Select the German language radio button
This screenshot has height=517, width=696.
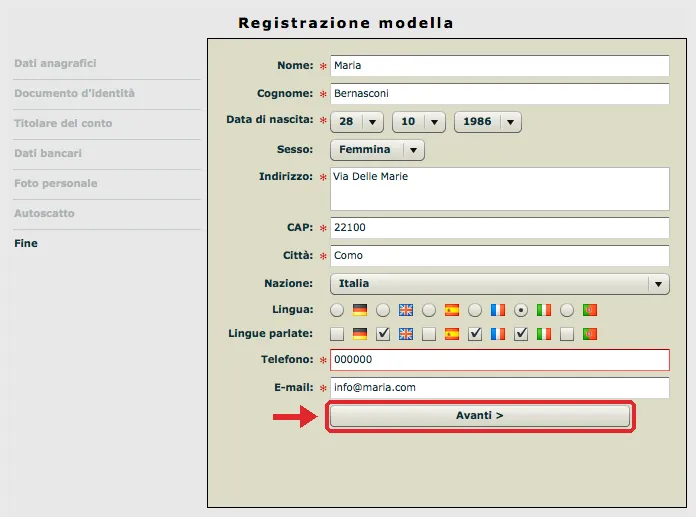pos(337,310)
